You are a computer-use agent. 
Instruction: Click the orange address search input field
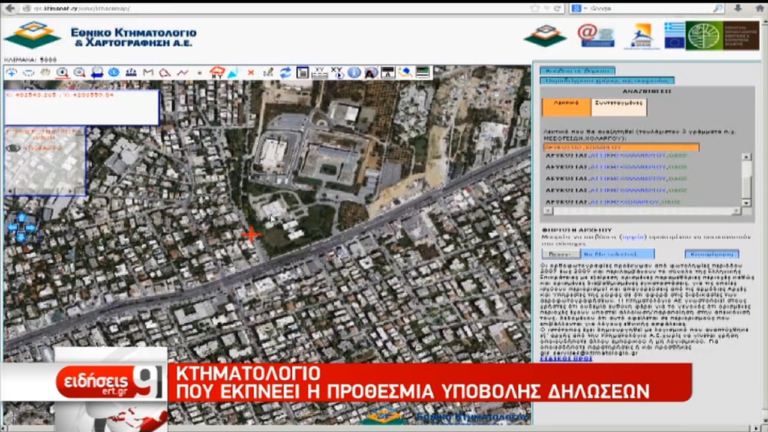point(621,147)
